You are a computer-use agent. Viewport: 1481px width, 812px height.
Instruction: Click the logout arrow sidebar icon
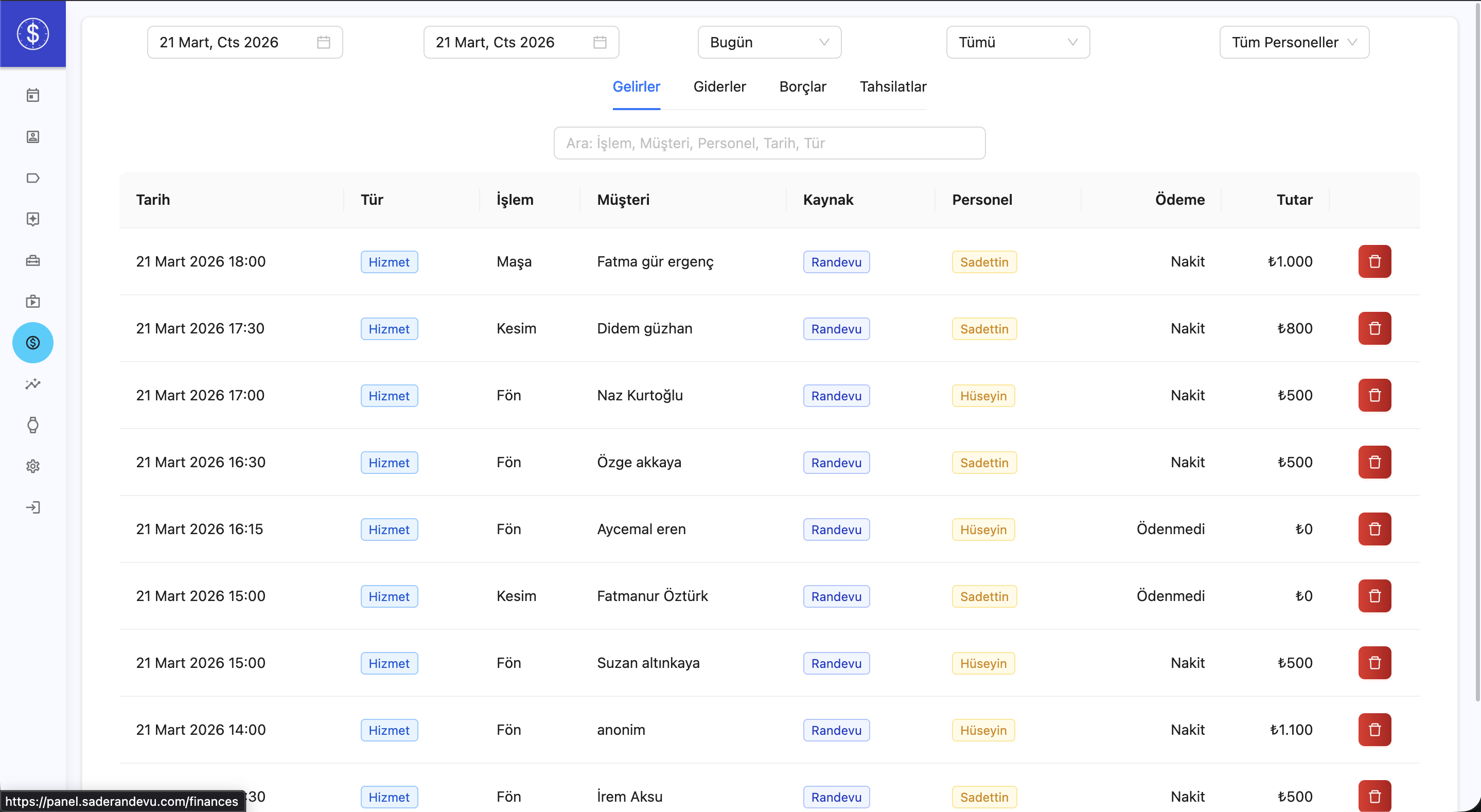(33, 507)
